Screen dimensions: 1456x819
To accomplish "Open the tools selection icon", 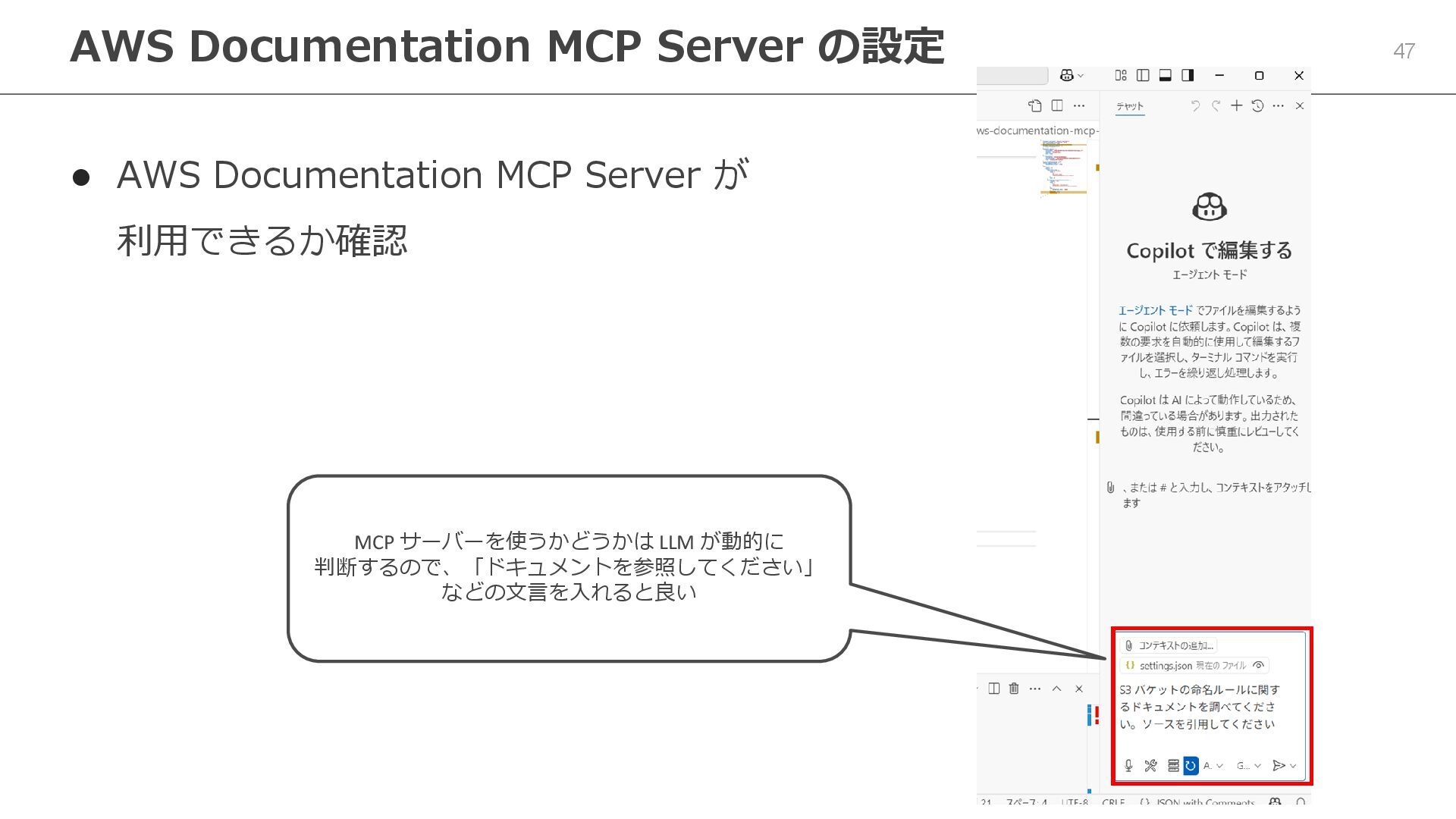I will (1150, 765).
